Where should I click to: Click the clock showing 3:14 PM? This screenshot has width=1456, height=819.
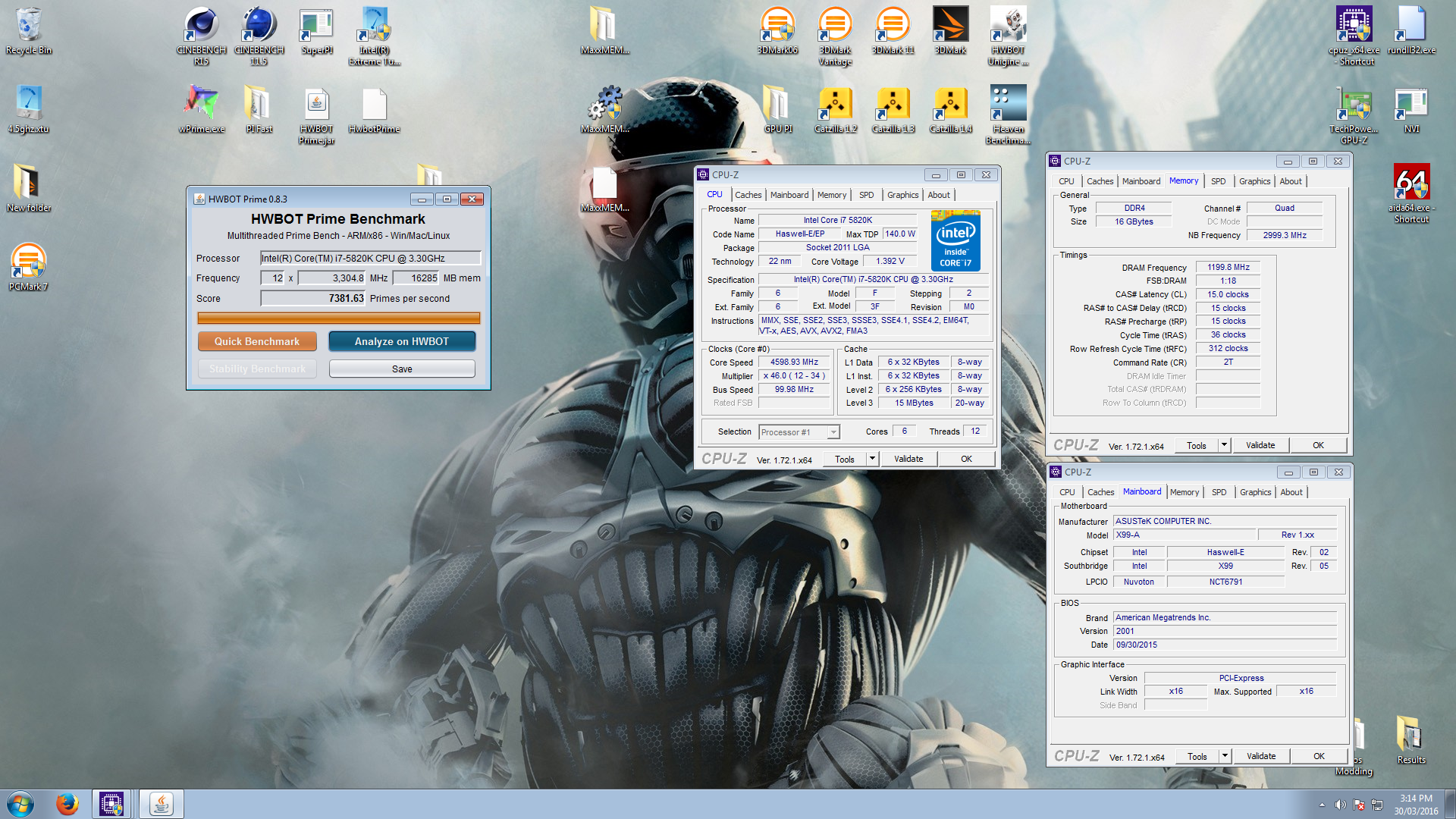[1416, 799]
